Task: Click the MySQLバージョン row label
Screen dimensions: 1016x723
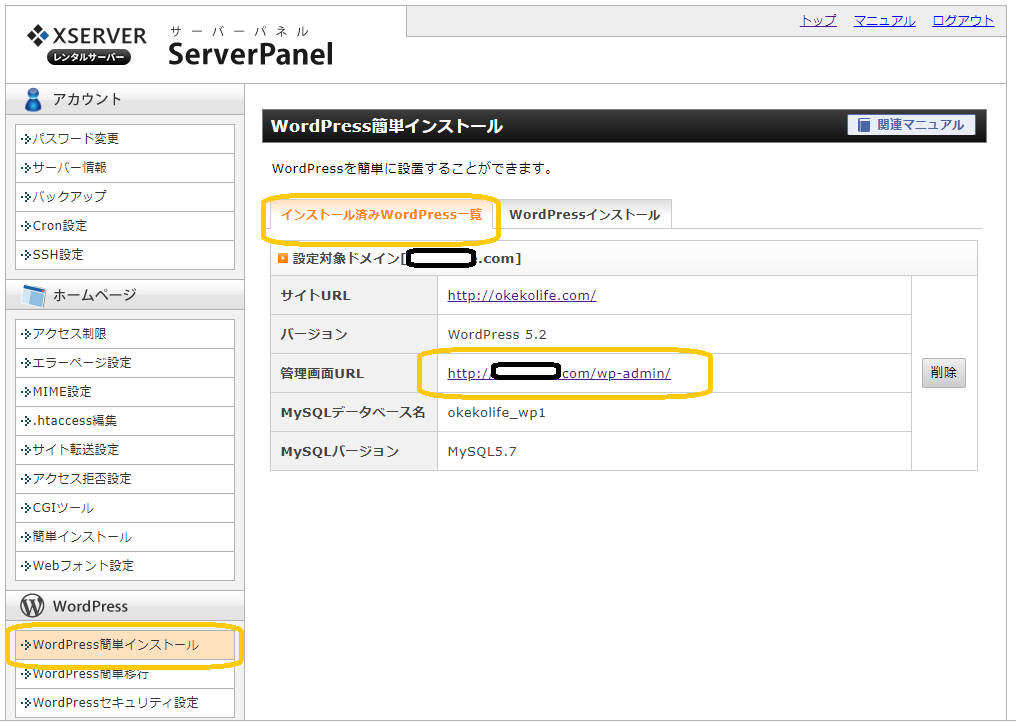Action: click(340, 451)
